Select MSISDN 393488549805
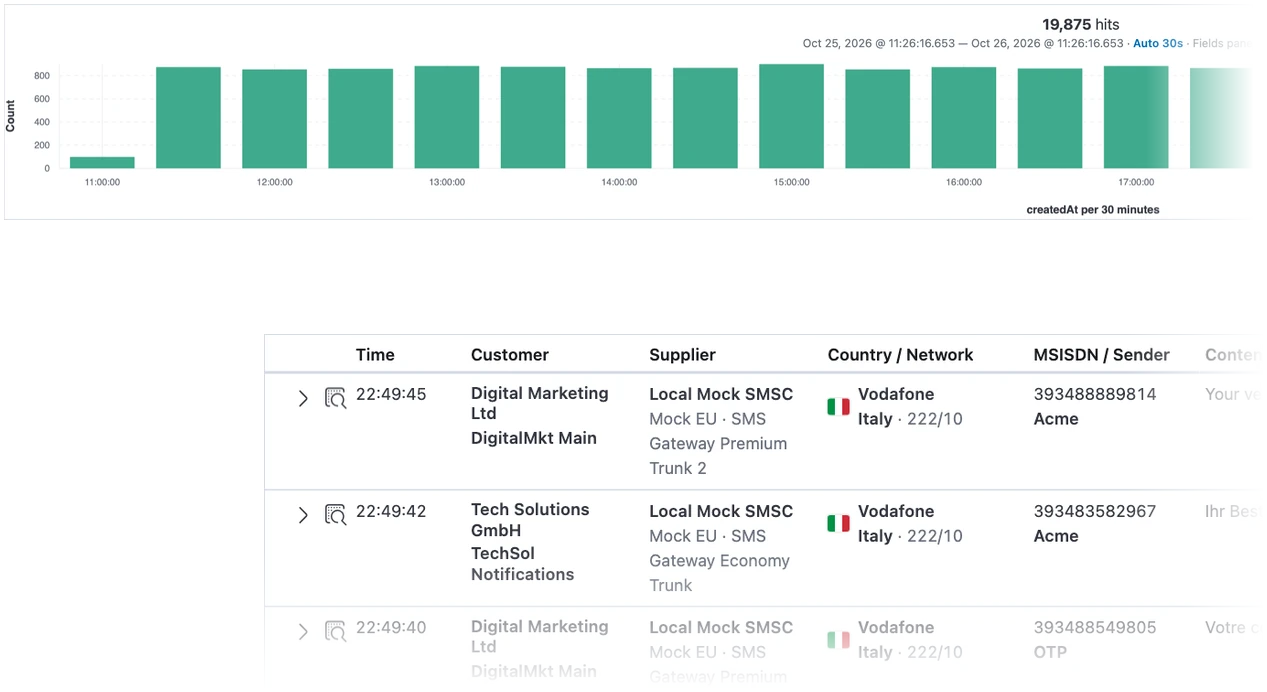Screen dimensions: 1267x692 [x=1095, y=627]
